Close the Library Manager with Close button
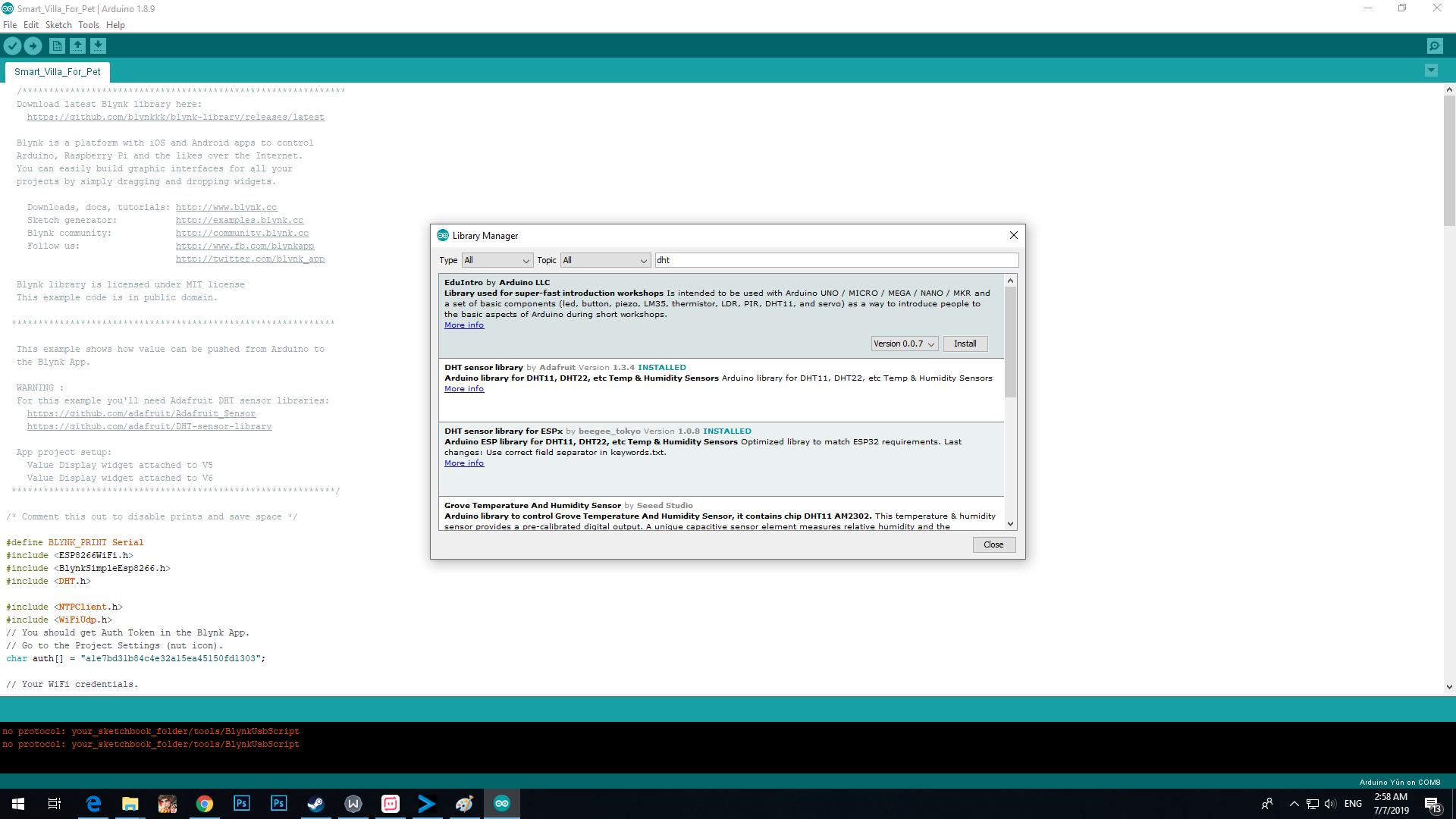 click(x=993, y=544)
